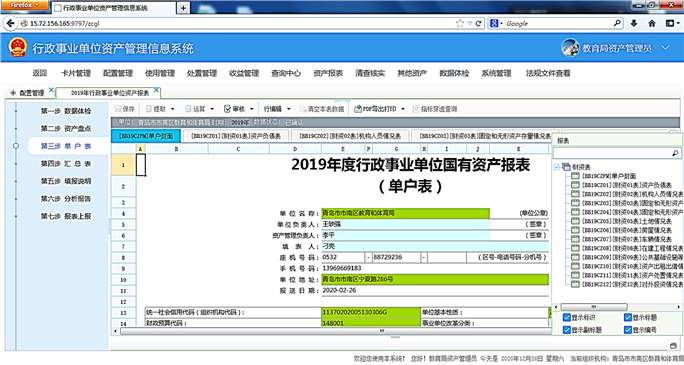The image size is (684, 365).
Task: Go to 第一步 数据体检
Action: point(66,111)
